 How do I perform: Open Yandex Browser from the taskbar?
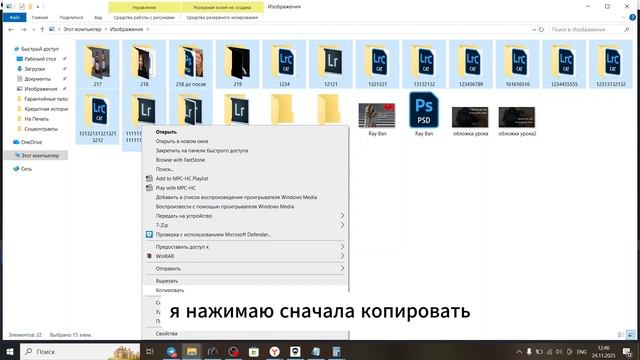tap(274, 351)
